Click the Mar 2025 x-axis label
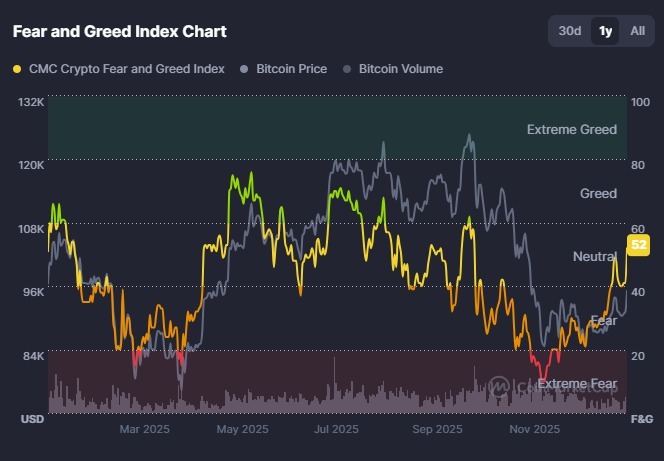The height and width of the screenshot is (461, 664). pyautogui.click(x=145, y=430)
